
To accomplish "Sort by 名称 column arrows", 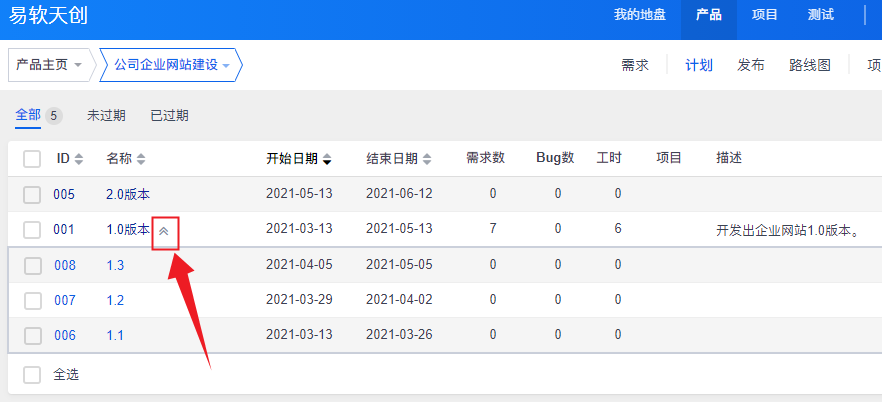I will pyautogui.click(x=141, y=159).
